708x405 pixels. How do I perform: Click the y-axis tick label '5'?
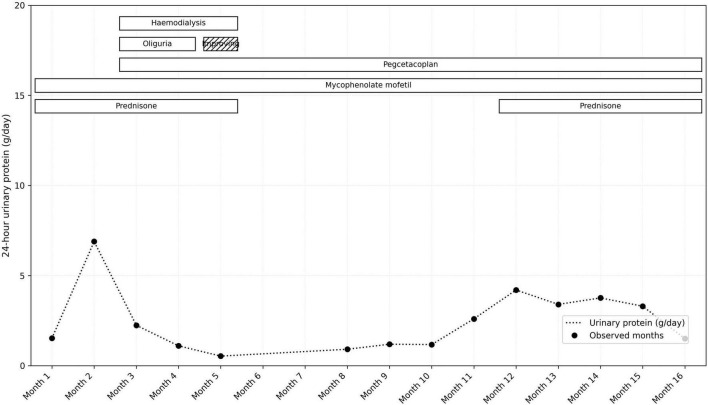[23, 275]
